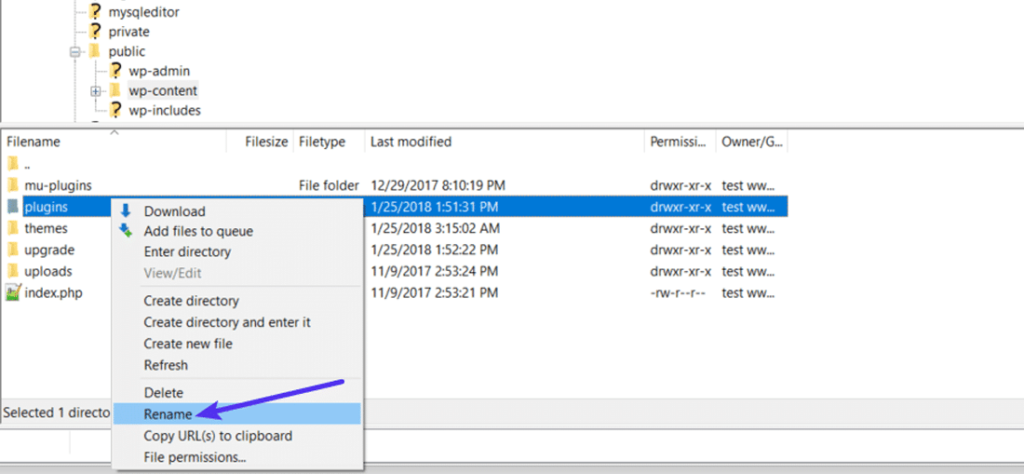Collapse the public folder tree node

[75, 52]
